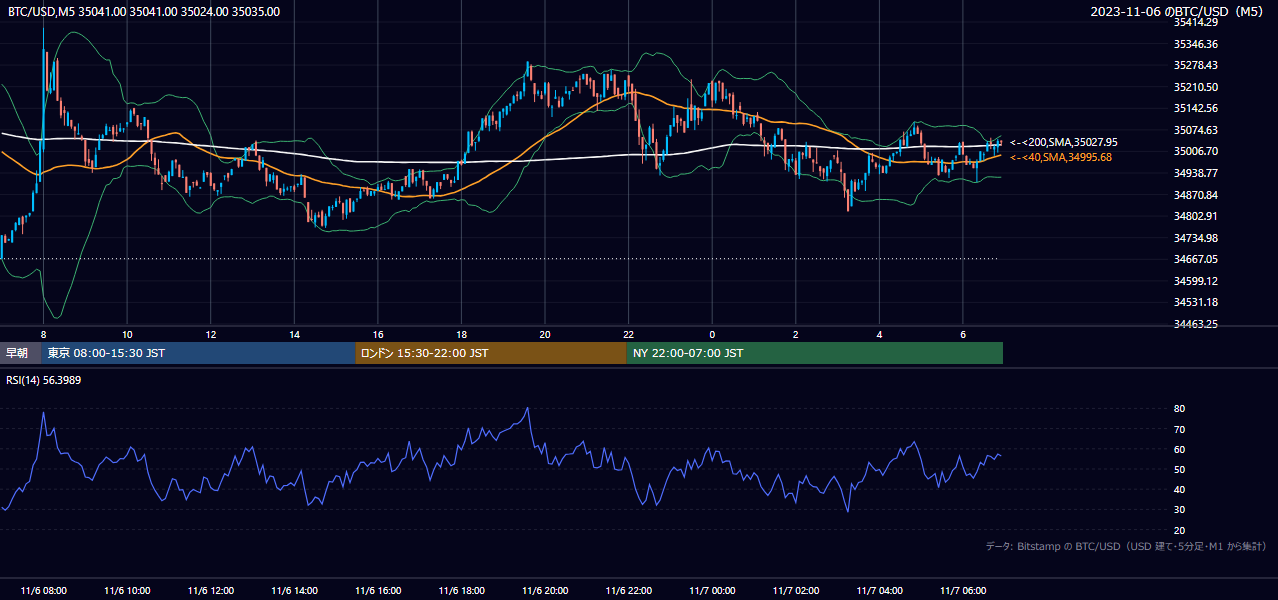1278x600 pixels.
Task: Select the 東京 08:00-15:30 JST session bar
Action: [x=199, y=353]
